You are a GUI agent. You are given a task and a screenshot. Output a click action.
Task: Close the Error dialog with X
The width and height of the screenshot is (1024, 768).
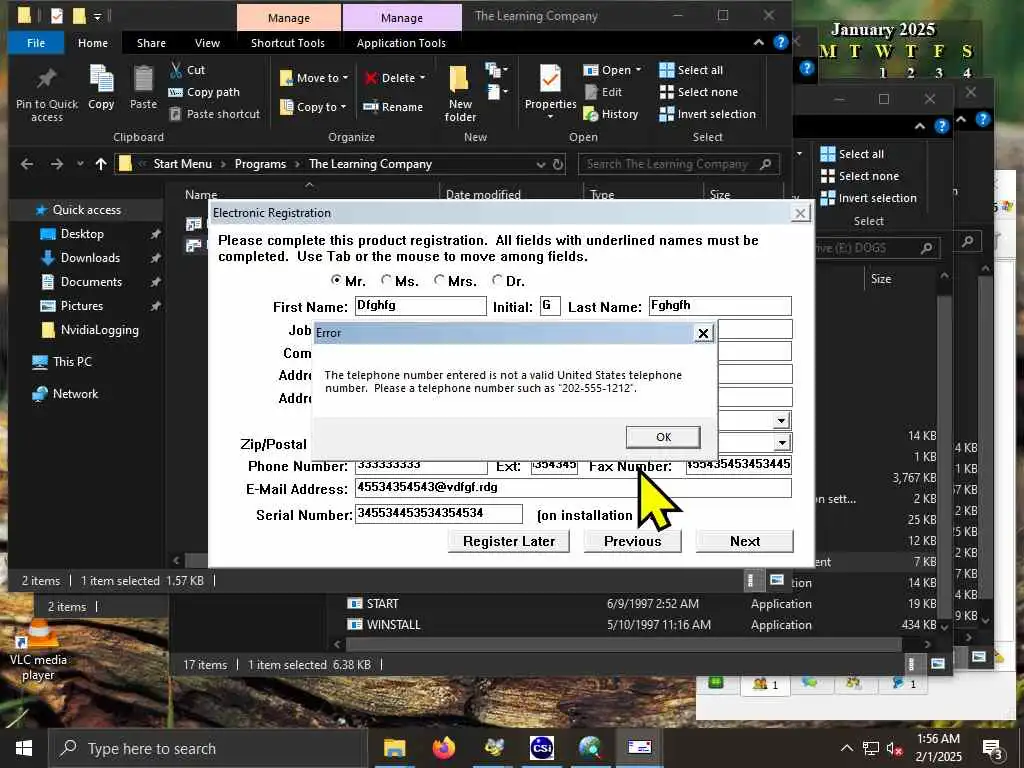click(703, 333)
